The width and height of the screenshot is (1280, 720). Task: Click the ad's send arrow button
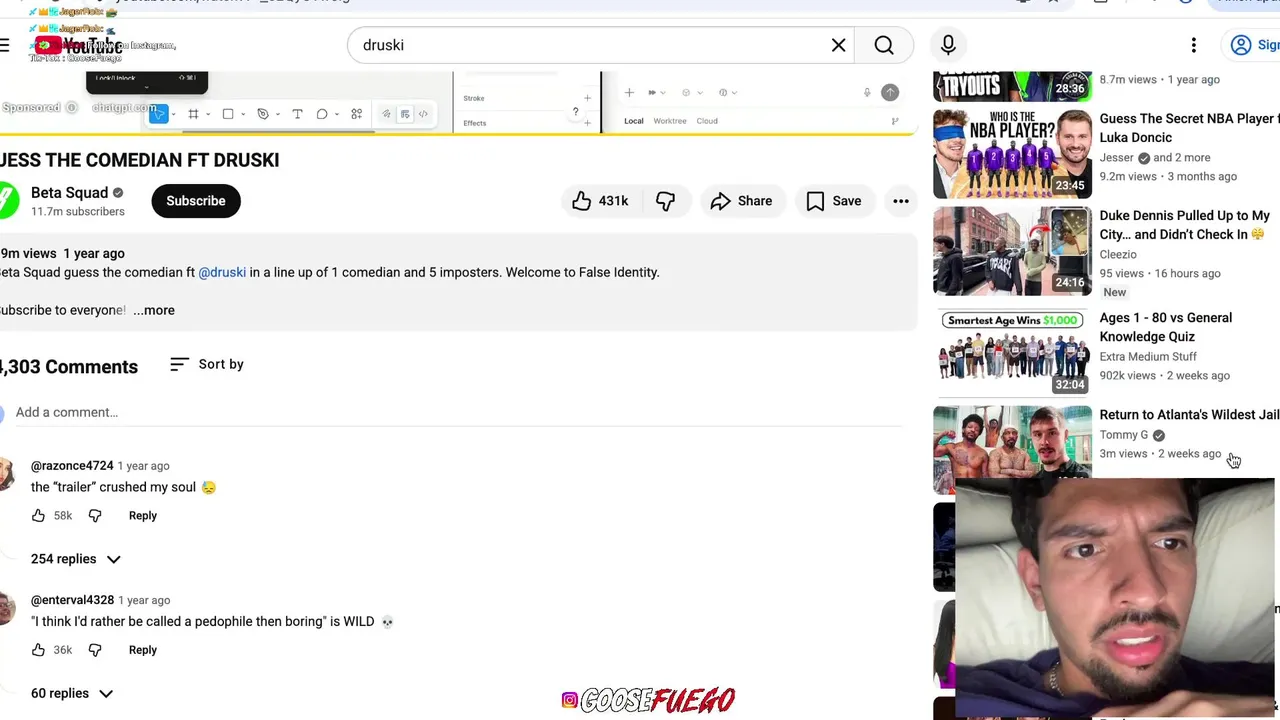click(x=890, y=93)
